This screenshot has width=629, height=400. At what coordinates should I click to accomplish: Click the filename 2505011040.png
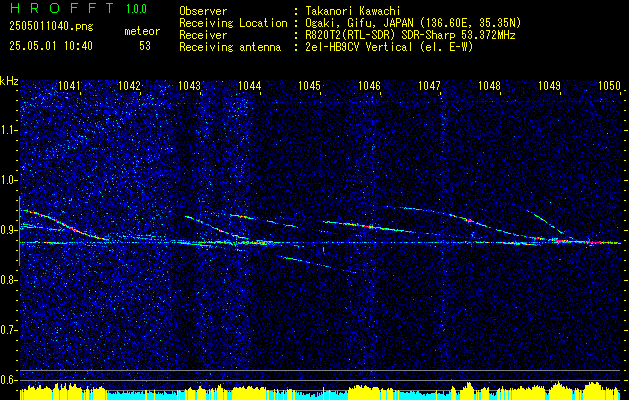click(51, 26)
